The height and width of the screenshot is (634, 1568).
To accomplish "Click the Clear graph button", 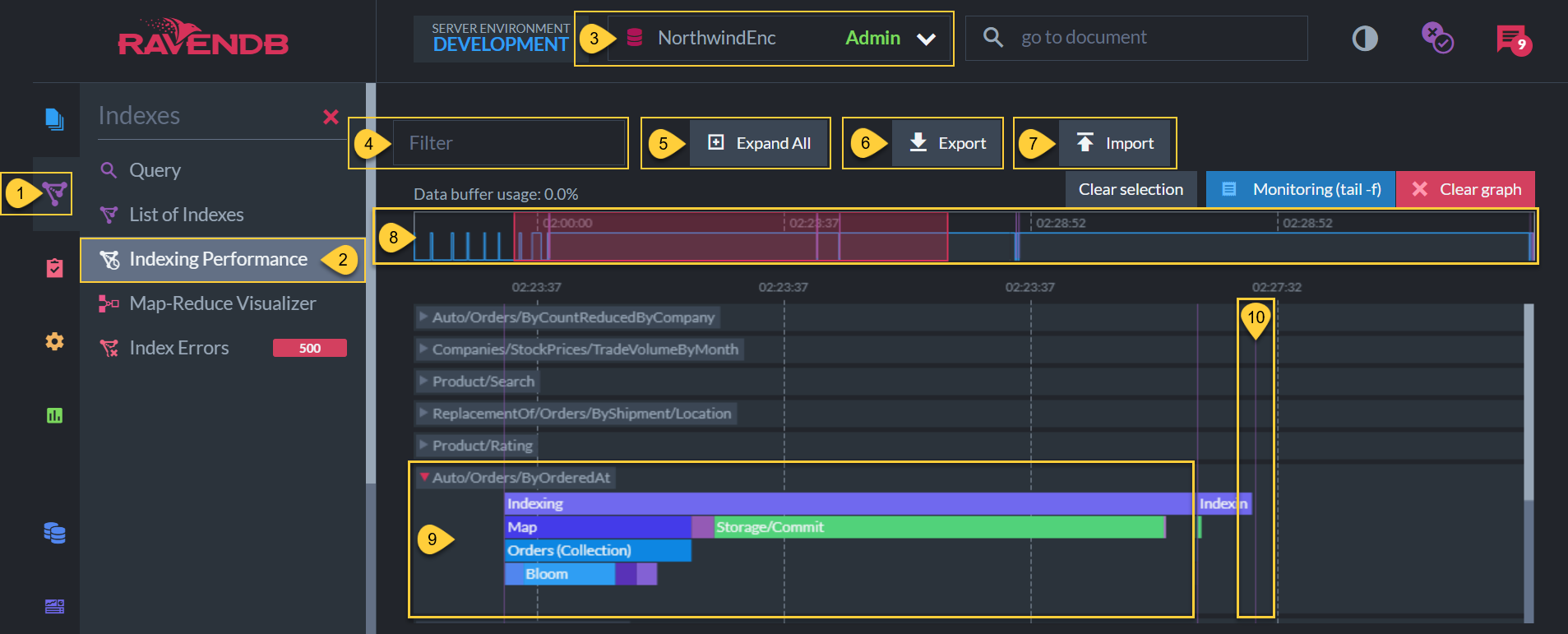I will click(1466, 189).
